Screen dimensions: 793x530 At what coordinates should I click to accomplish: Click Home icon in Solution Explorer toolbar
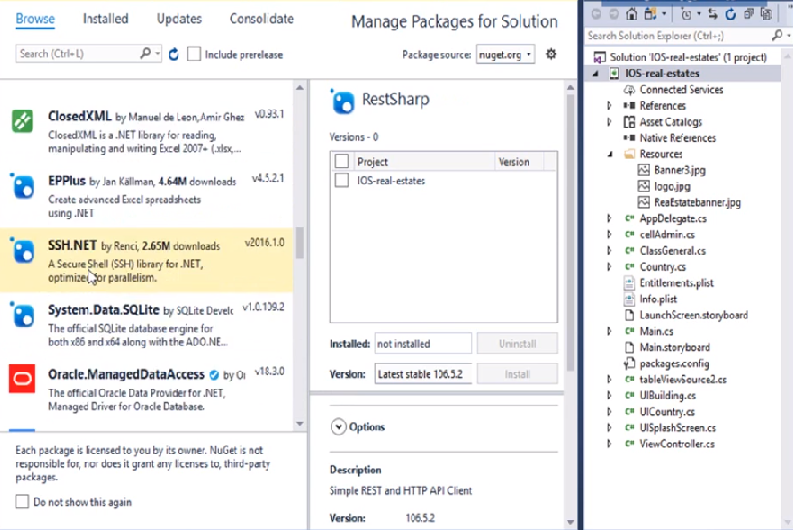[x=631, y=14]
